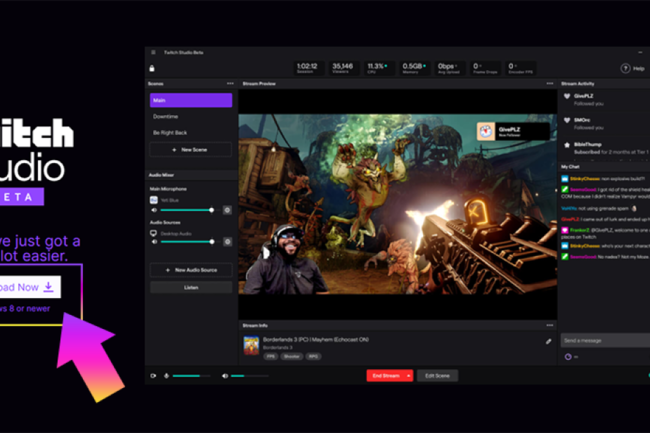Screen dimensions: 650x433
Task: Click the lock icon below the menu
Action: click(151, 68)
